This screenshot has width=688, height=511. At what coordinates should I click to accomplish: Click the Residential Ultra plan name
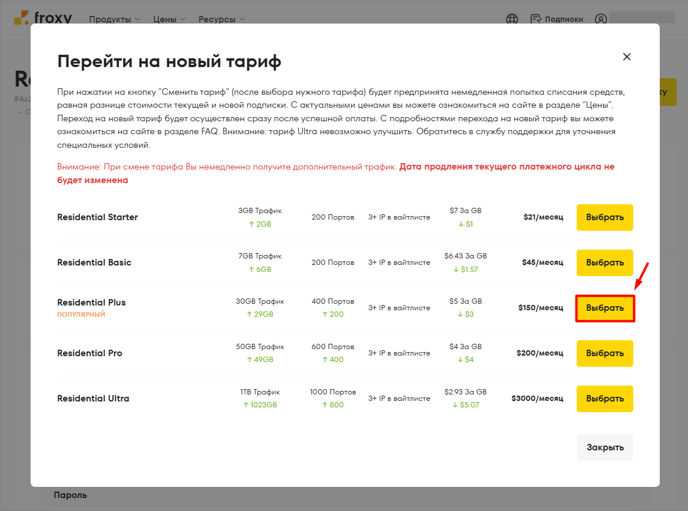[93, 398]
